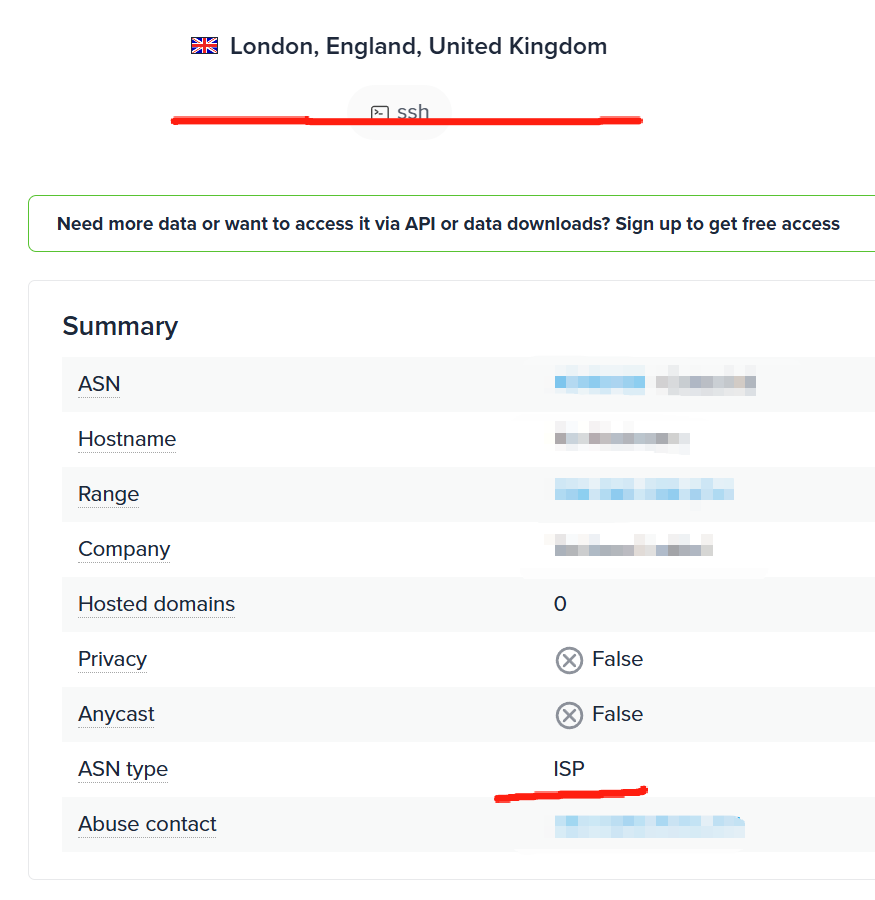This screenshot has height=900, width=875.
Task: Click the Privacy field label
Action: (x=113, y=659)
